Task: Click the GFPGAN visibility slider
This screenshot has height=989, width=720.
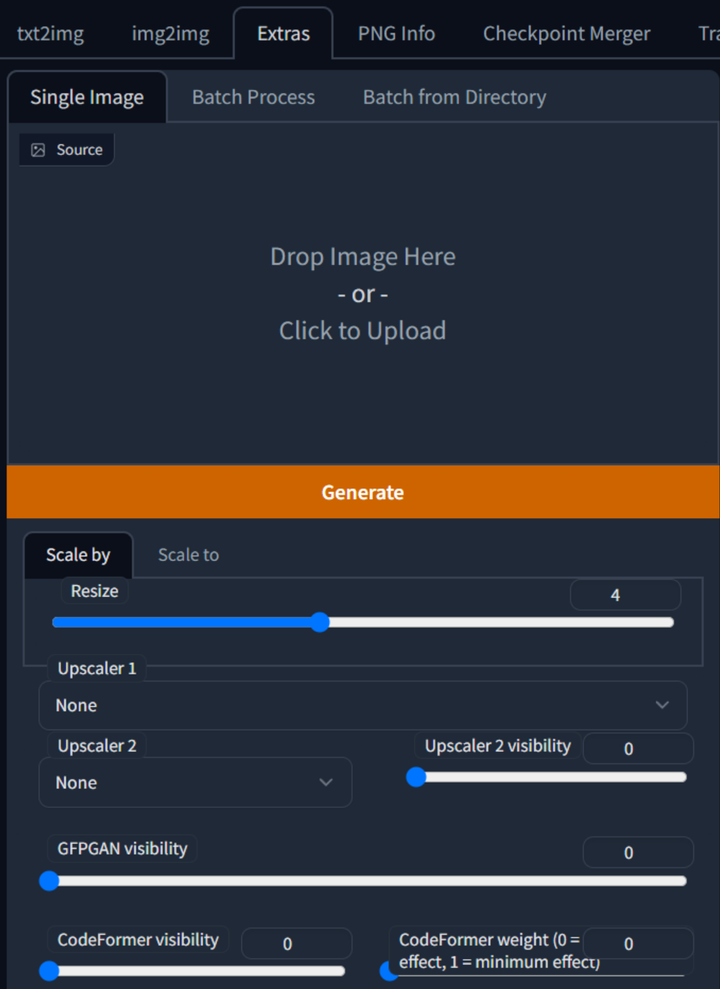Action: (x=366, y=881)
